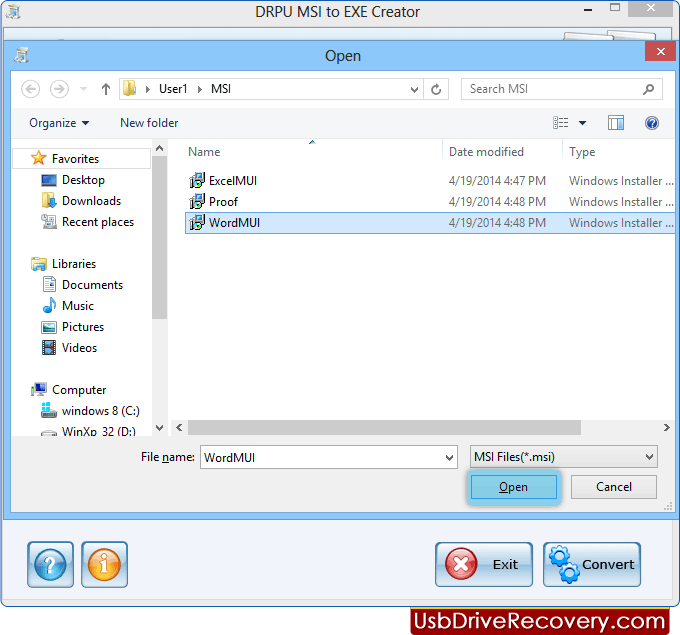
Task: Click the file list left scroll arrow
Action: pos(179,428)
